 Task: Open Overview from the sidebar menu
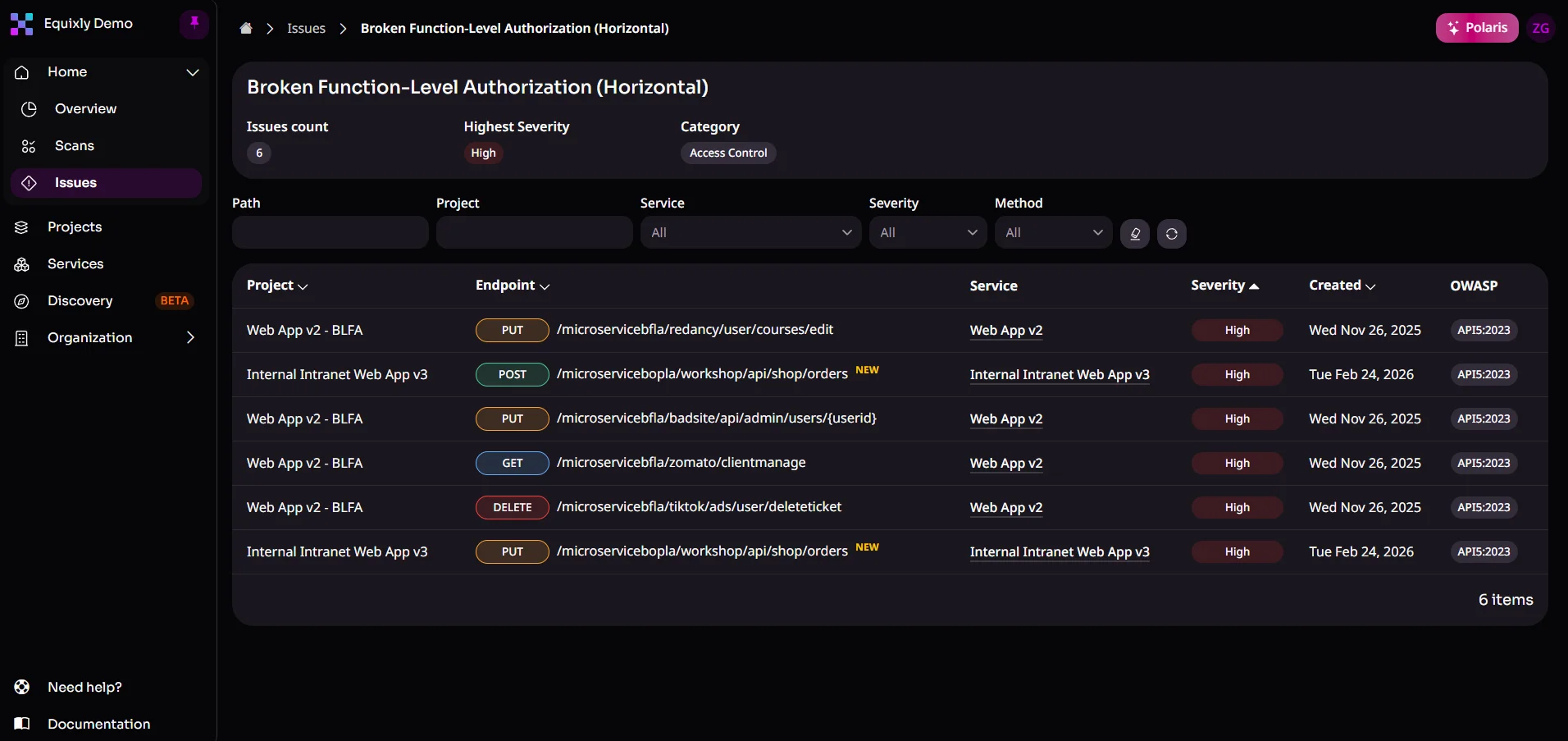(85, 108)
